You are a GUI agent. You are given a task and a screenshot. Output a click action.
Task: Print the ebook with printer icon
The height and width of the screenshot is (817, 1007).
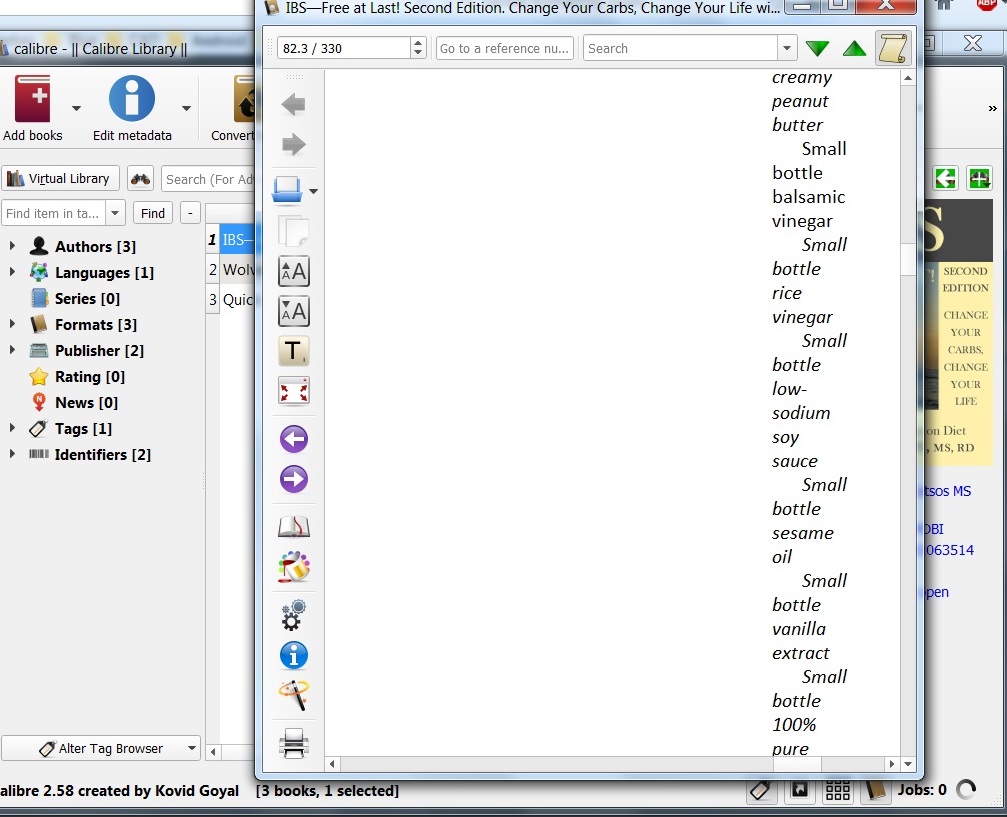point(293,743)
